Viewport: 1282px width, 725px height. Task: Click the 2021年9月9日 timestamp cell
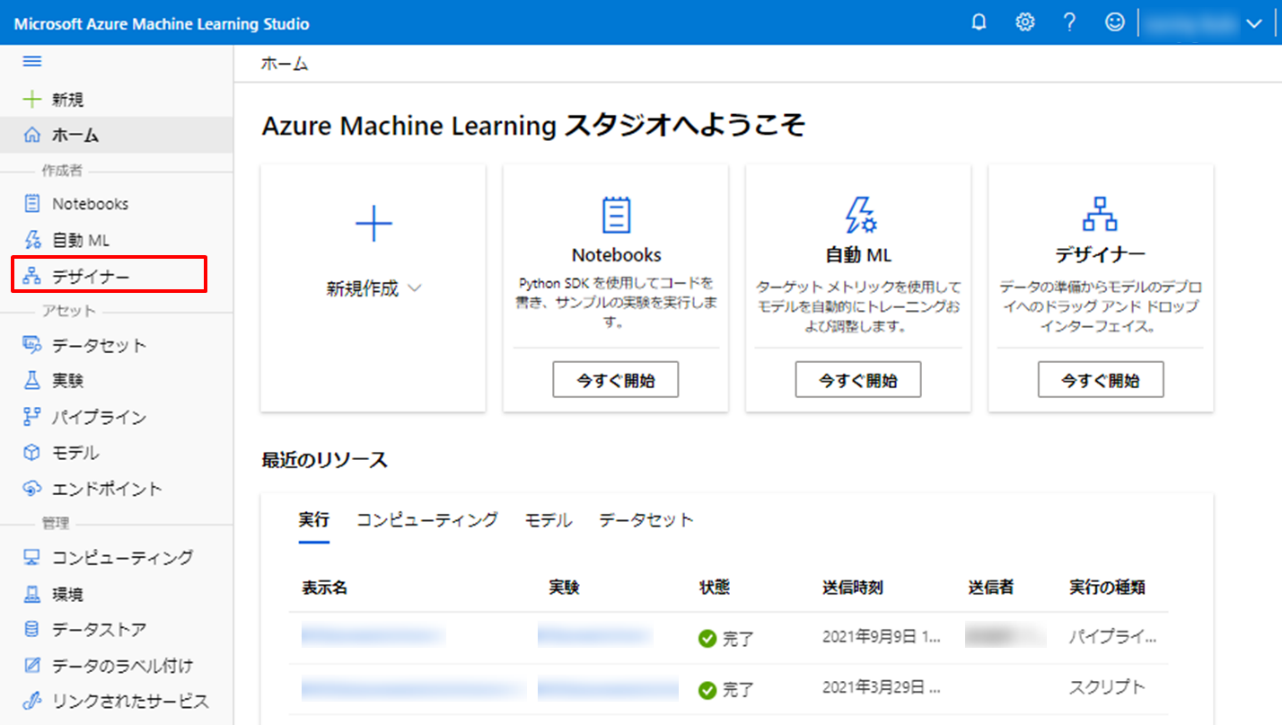[x=881, y=637]
